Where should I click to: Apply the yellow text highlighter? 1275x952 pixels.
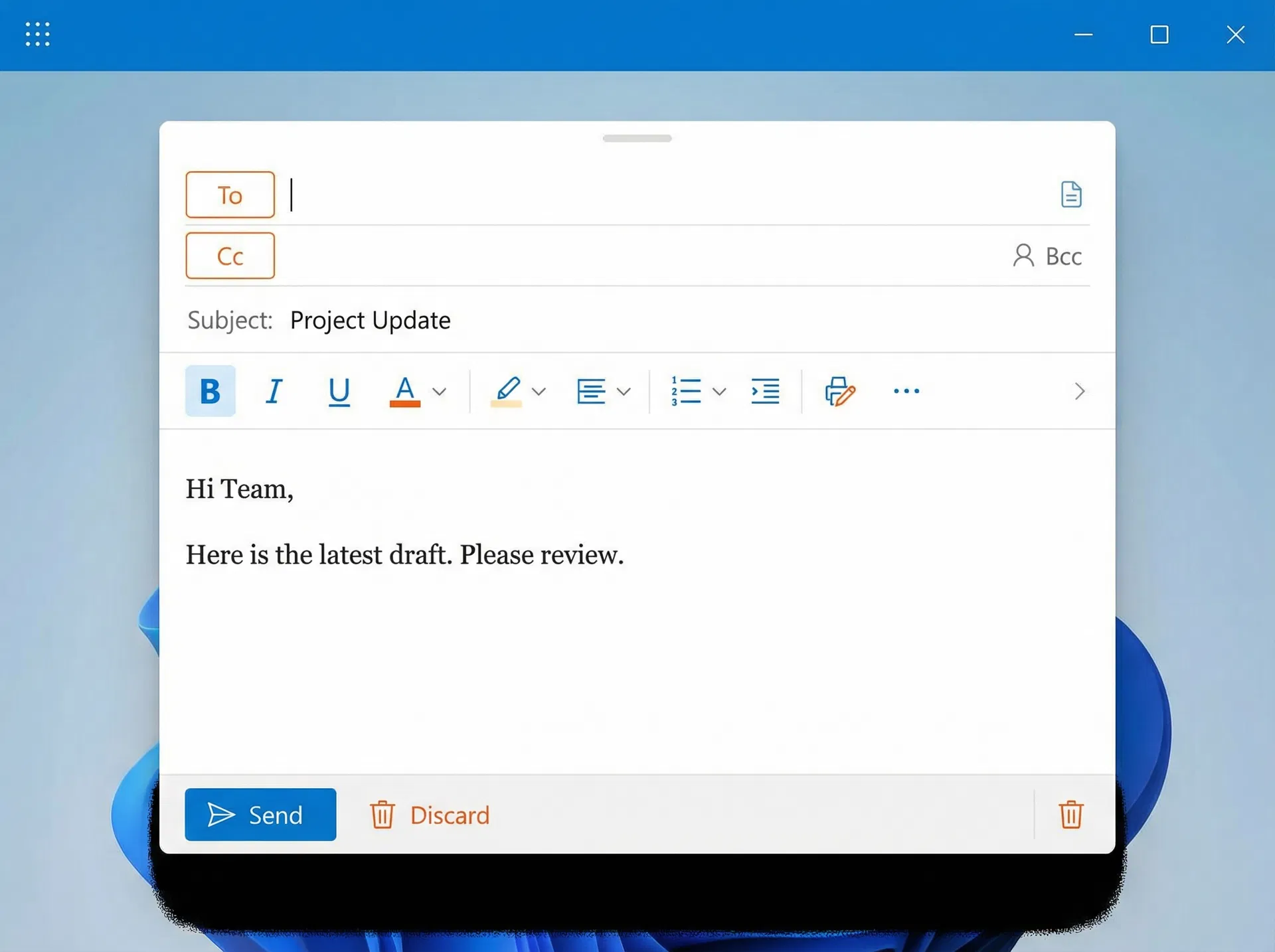[507, 391]
